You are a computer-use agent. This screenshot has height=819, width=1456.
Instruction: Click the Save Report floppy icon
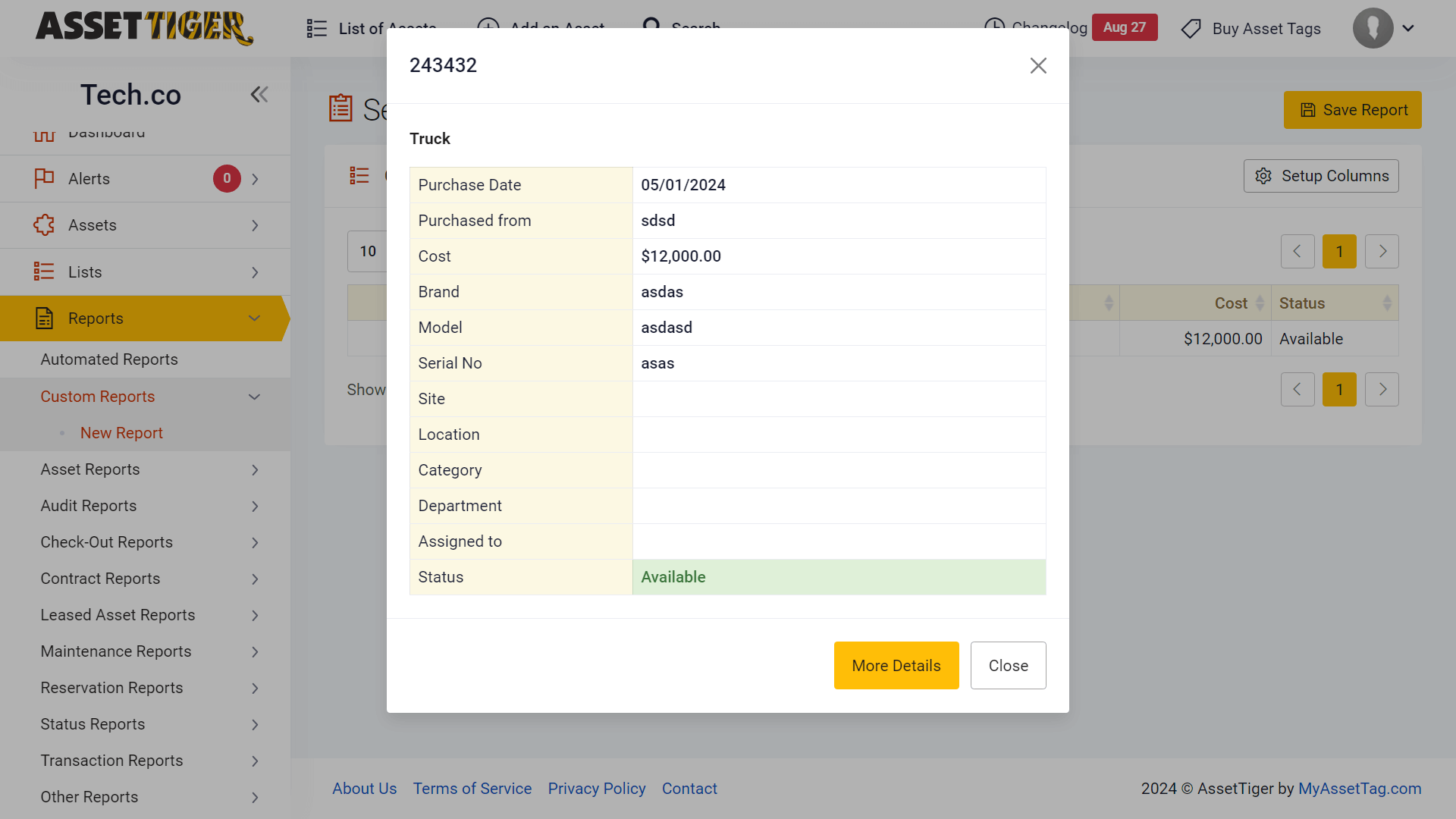(1308, 110)
